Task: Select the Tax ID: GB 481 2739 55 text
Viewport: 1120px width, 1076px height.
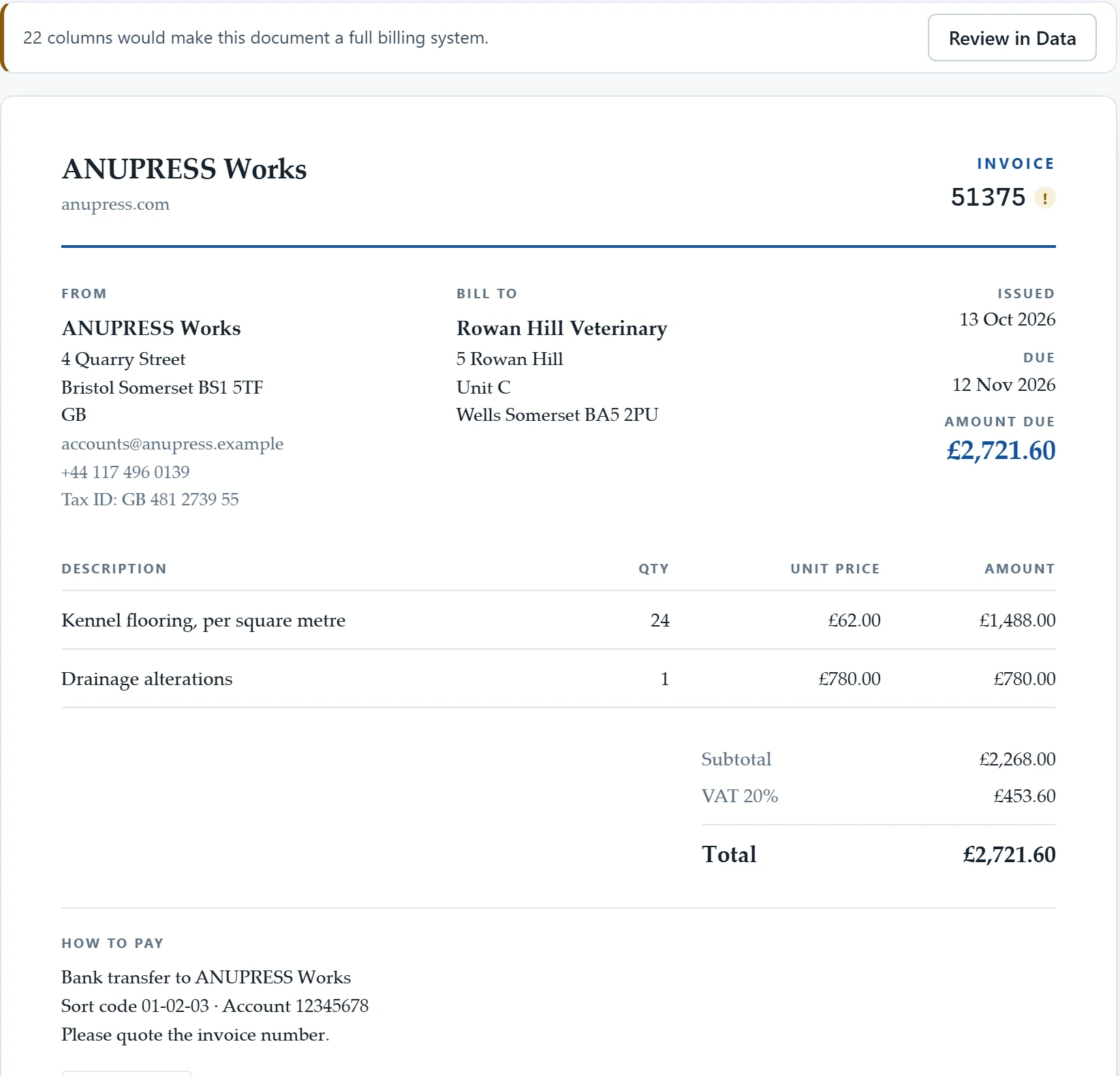Action: (x=150, y=500)
